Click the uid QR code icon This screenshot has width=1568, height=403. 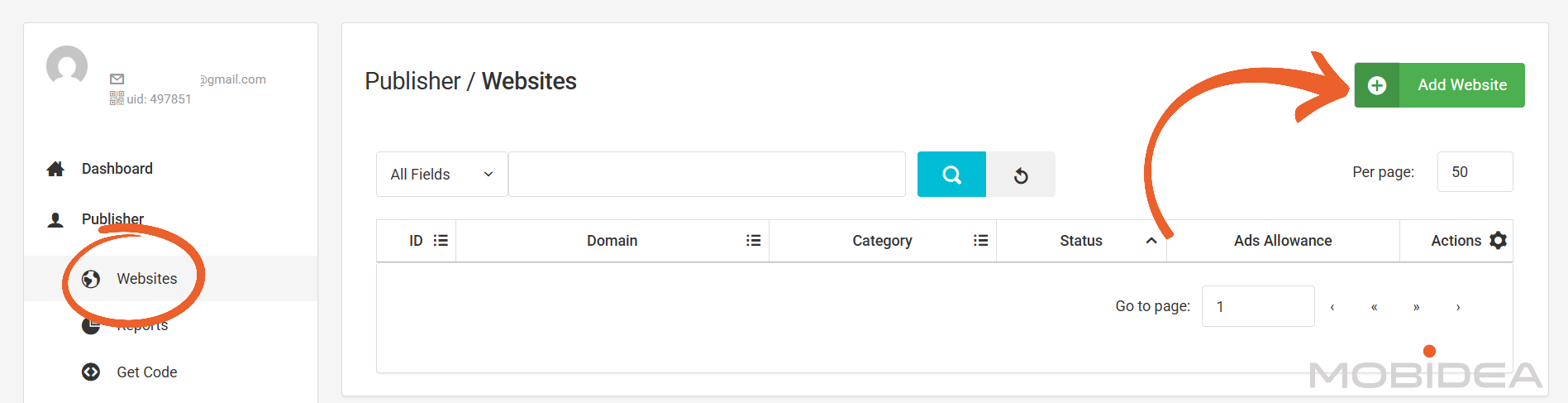click(x=117, y=98)
